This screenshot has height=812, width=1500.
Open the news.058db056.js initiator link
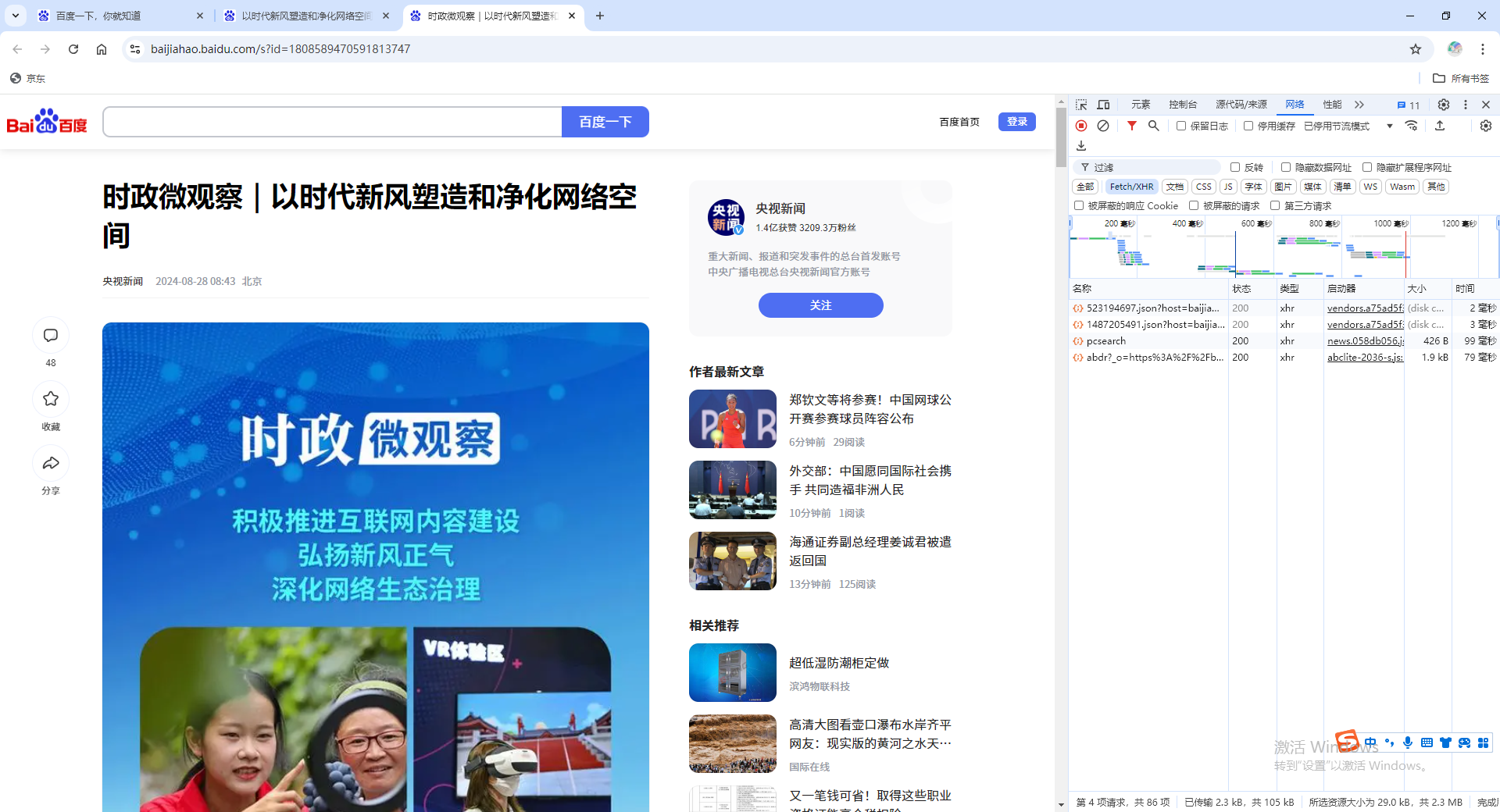[x=1366, y=341]
